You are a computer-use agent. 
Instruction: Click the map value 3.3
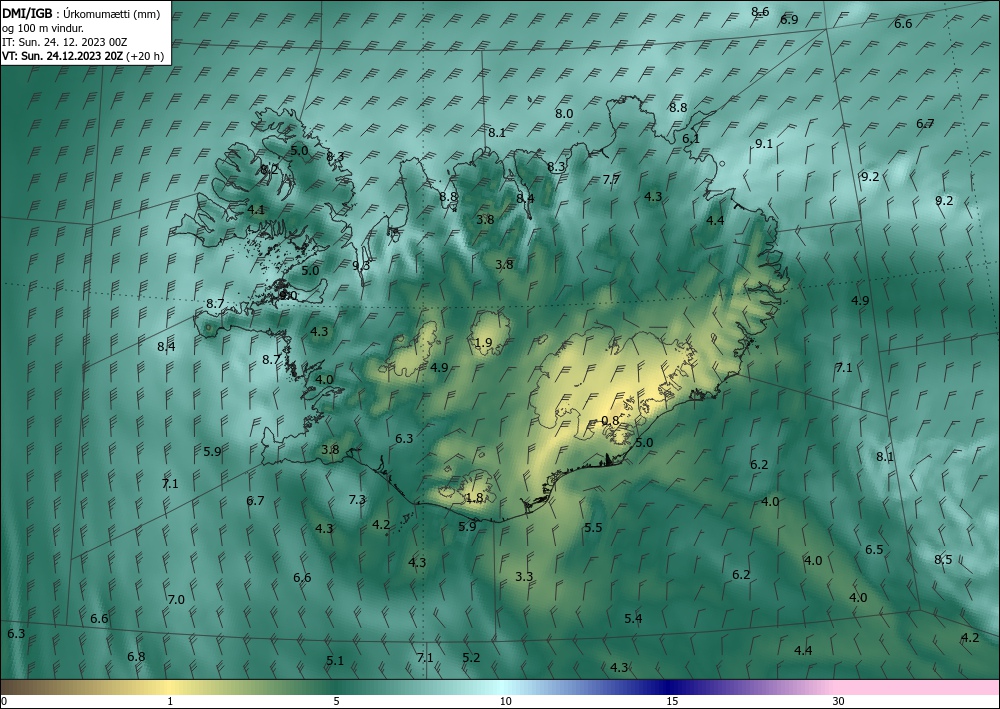point(524,576)
